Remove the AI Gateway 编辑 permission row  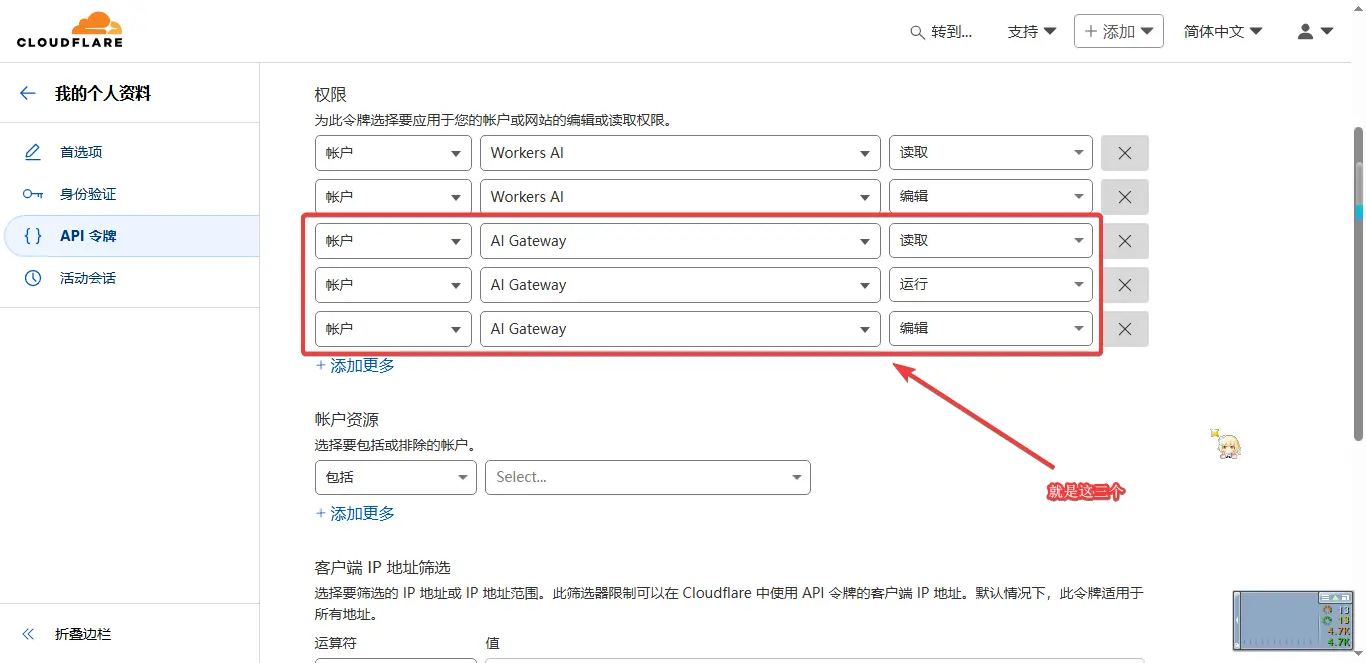point(1125,329)
